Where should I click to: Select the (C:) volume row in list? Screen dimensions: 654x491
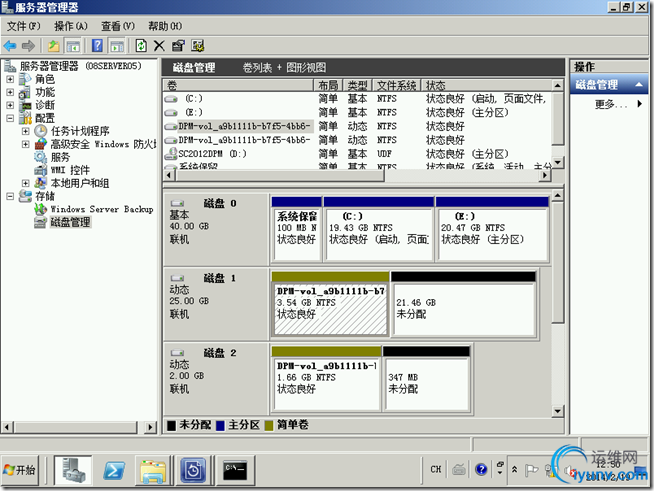[357, 98]
